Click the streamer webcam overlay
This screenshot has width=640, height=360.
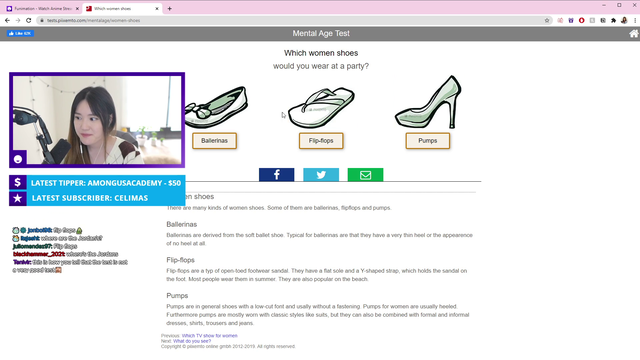coord(97,120)
